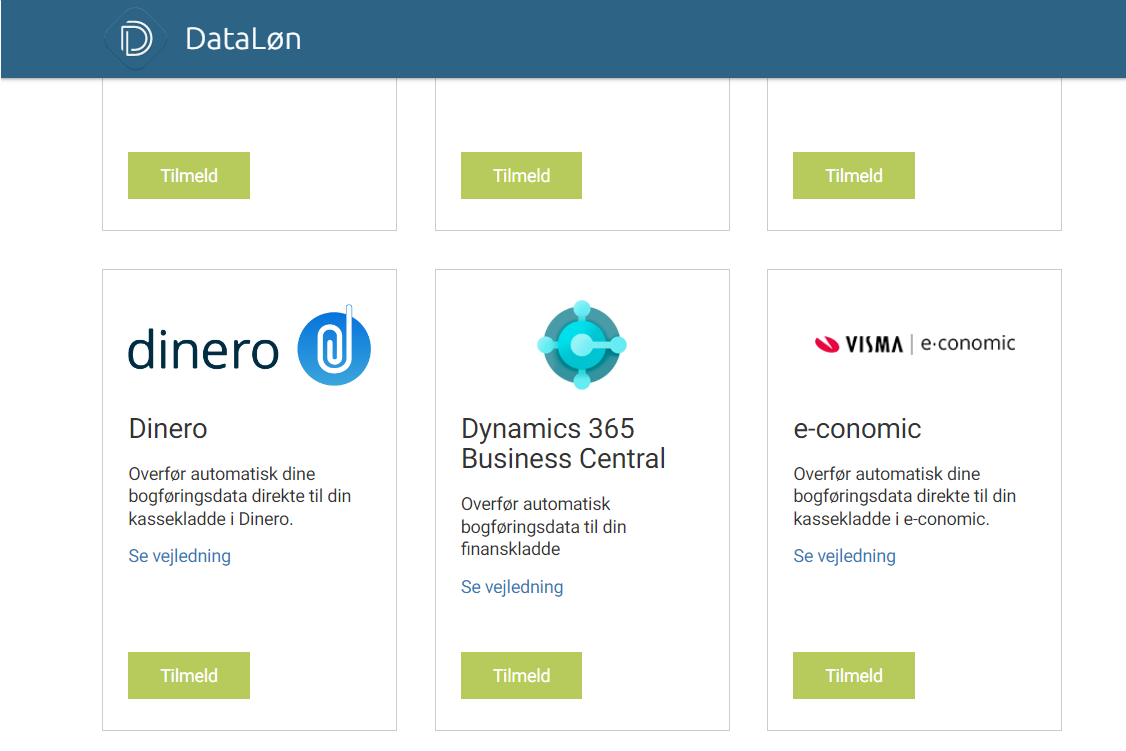
Task: Select the e-conomic card heading
Action: (x=857, y=429)
